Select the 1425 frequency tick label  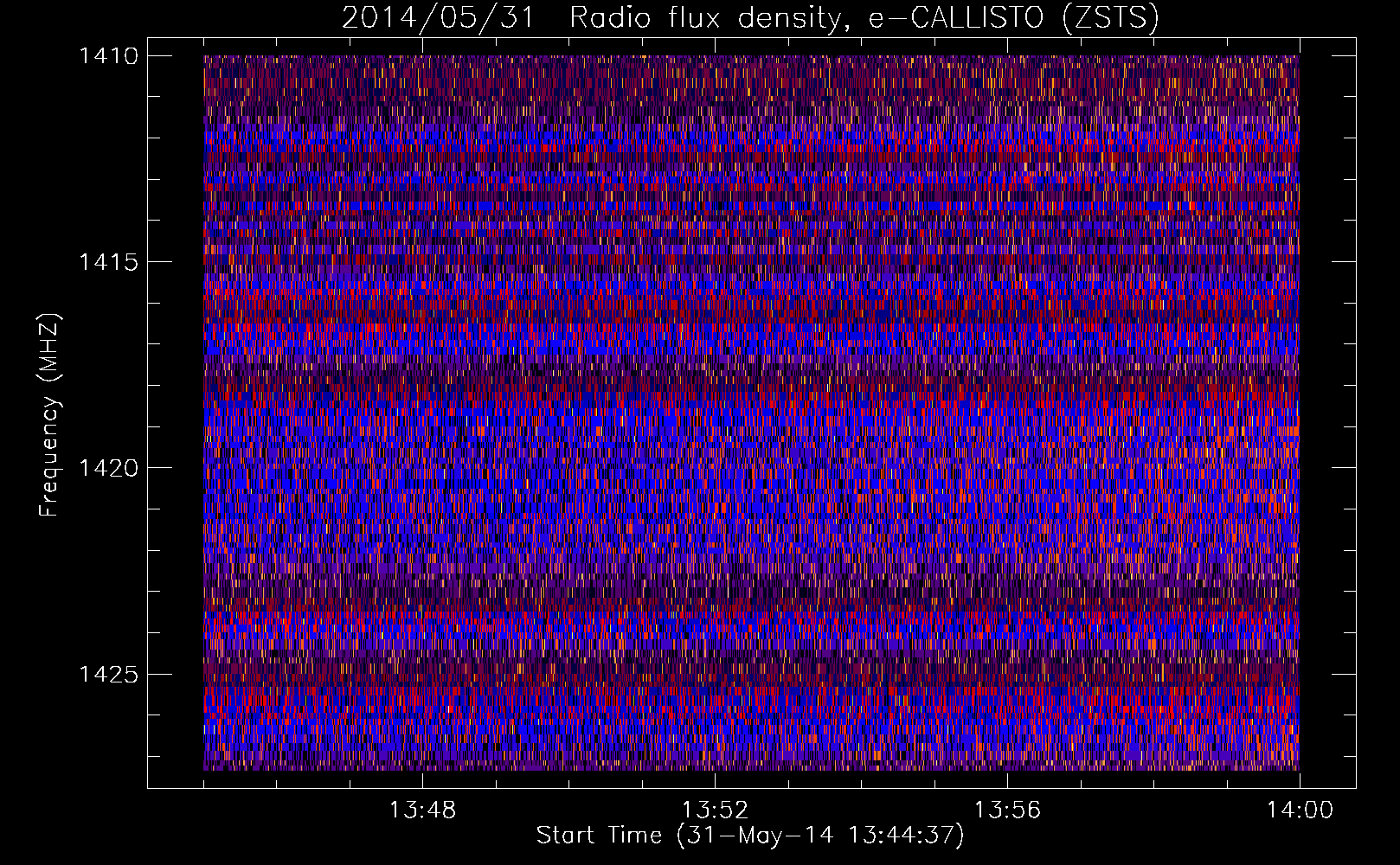click(x=108, y=674)
